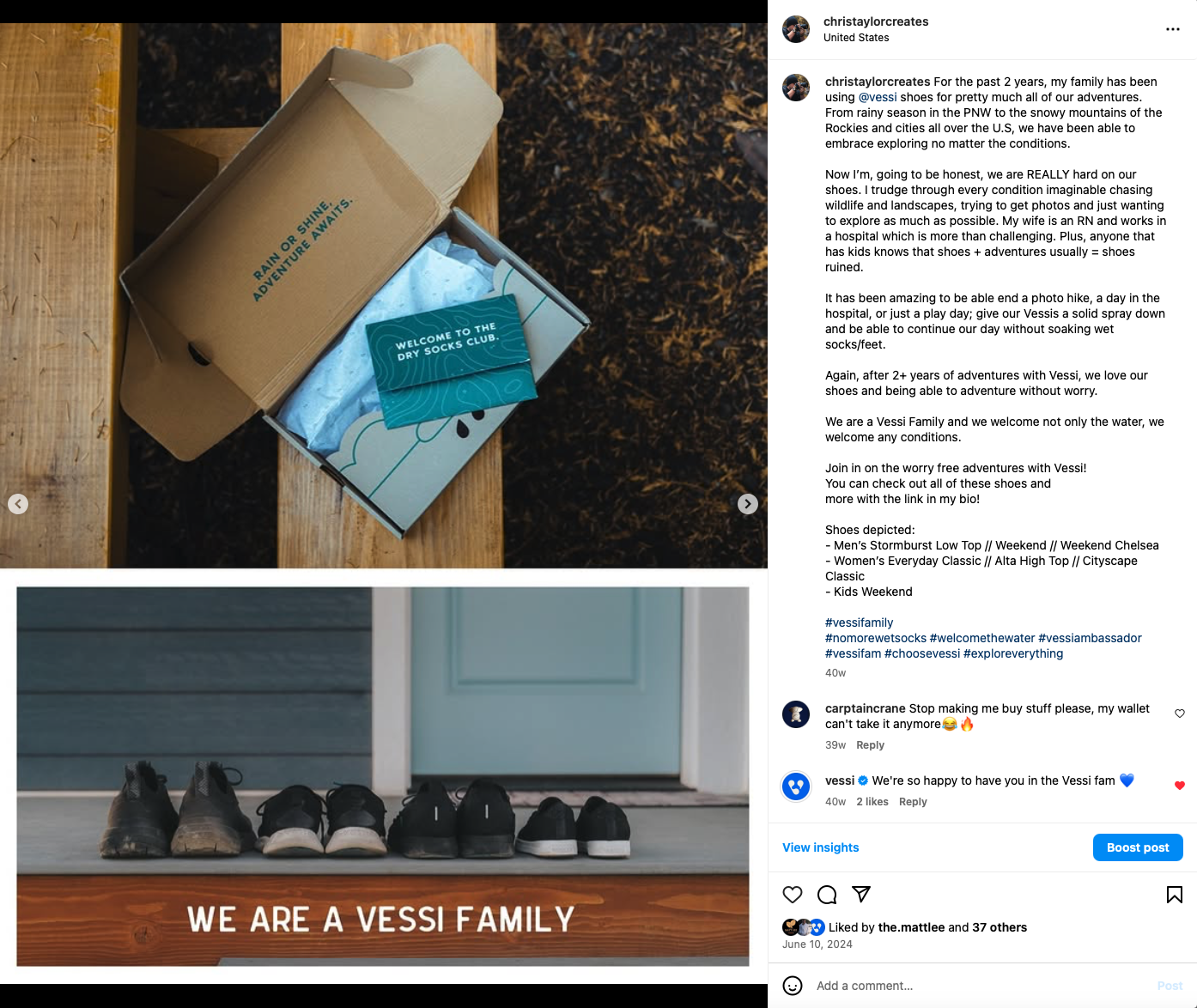1197x1008 pixels.
Task: View 2 likes on vessi comment
Action: coord(872,802)
